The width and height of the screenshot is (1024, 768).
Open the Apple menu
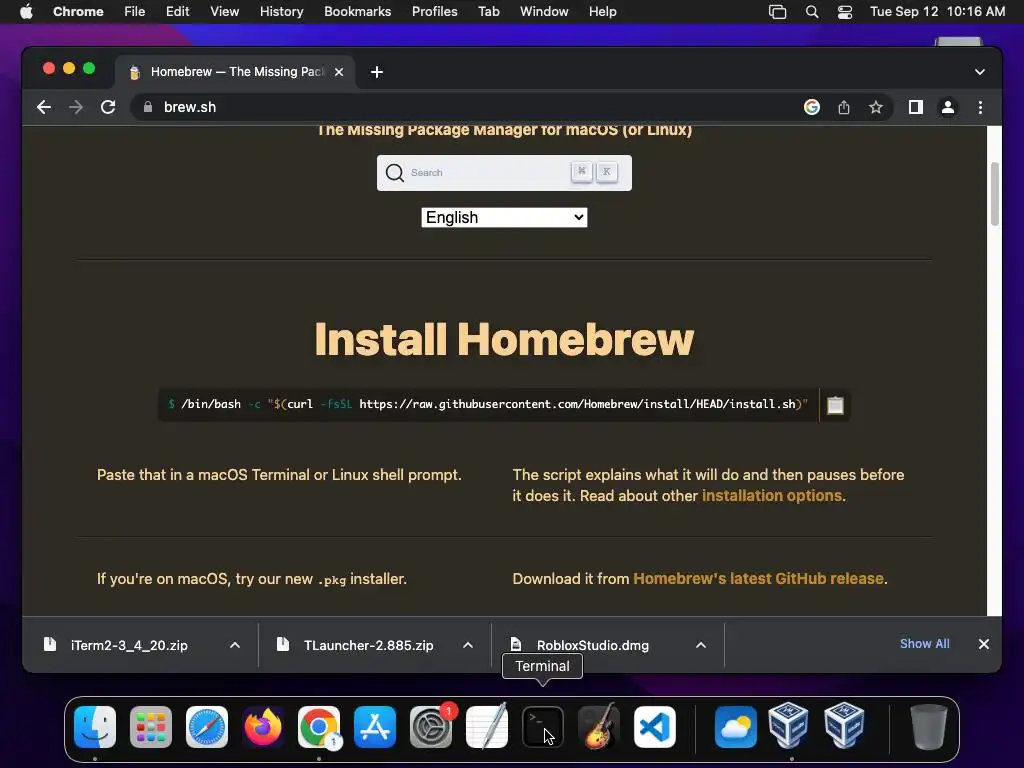click(x=26, y=12)
